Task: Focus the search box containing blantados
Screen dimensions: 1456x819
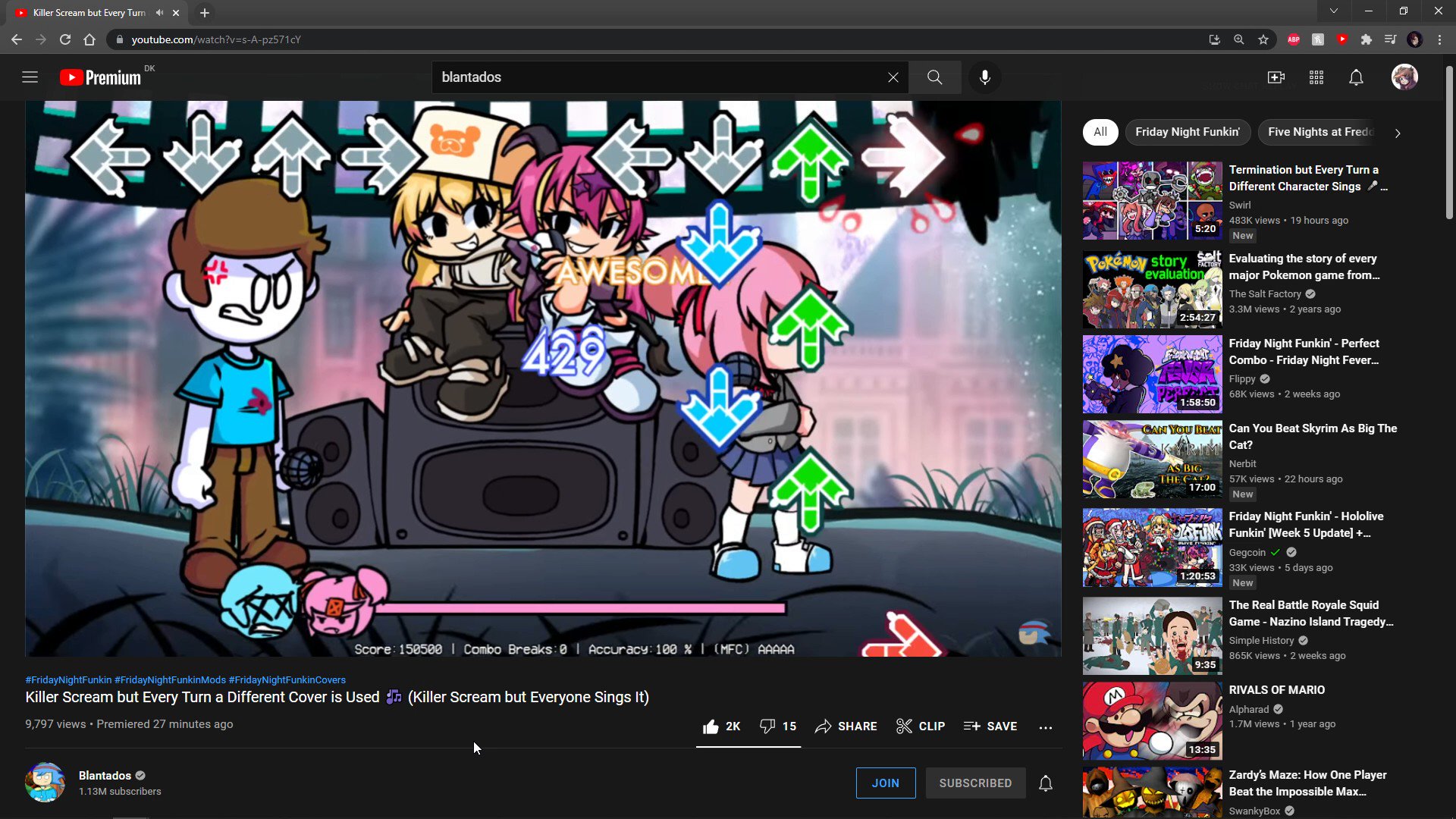Action: coord(660,77)
